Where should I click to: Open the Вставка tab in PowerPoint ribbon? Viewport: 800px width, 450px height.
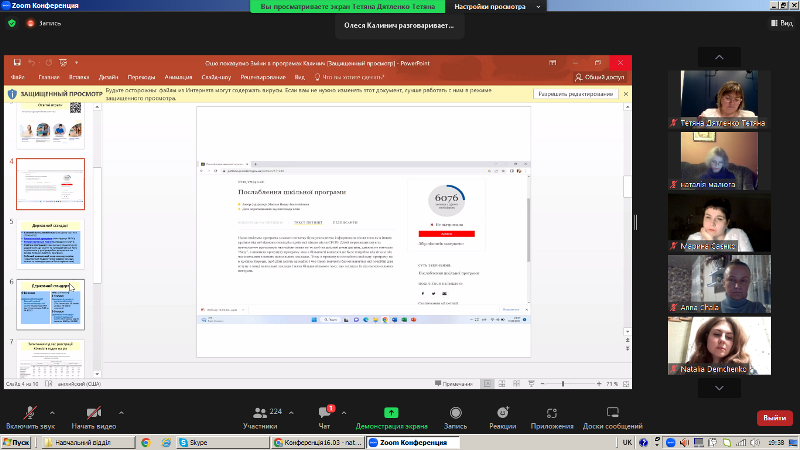(80, 77)
